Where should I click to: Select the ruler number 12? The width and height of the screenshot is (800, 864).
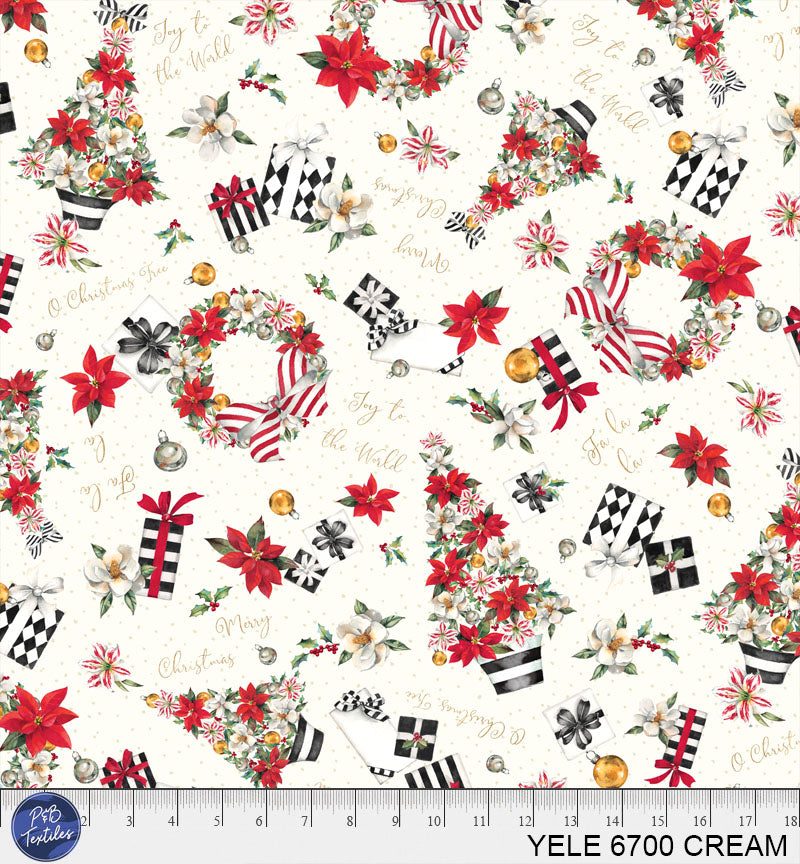point(524,821)
